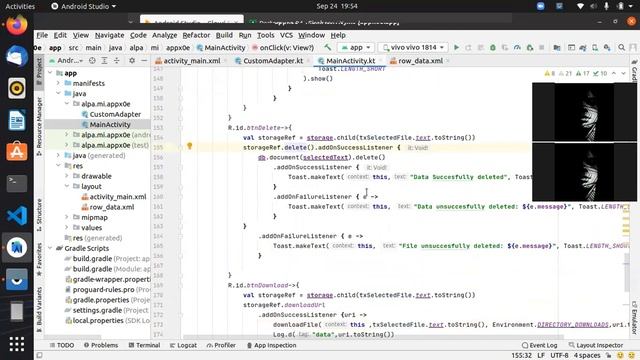Show Applications grid in the dock
The height and width of the screenshot is (360, 640).
17,344
